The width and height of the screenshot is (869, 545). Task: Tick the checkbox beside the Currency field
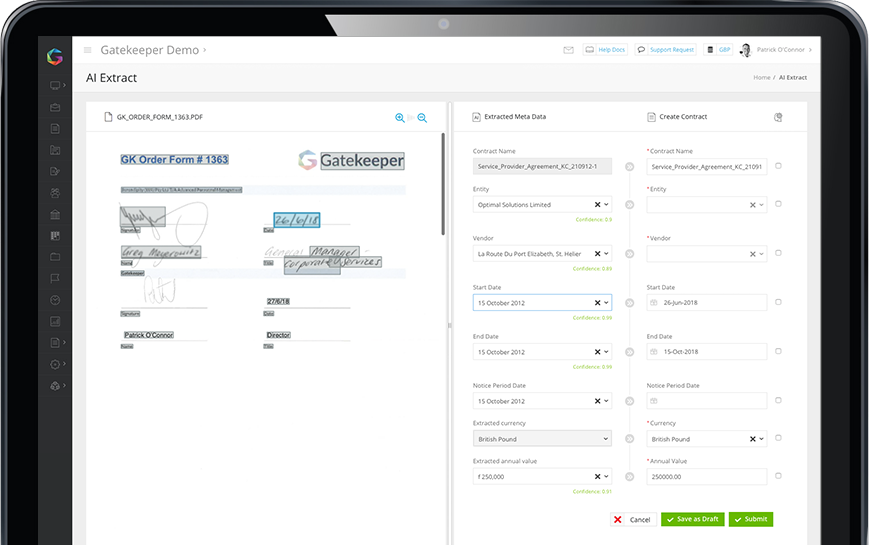tap(779, 438)
